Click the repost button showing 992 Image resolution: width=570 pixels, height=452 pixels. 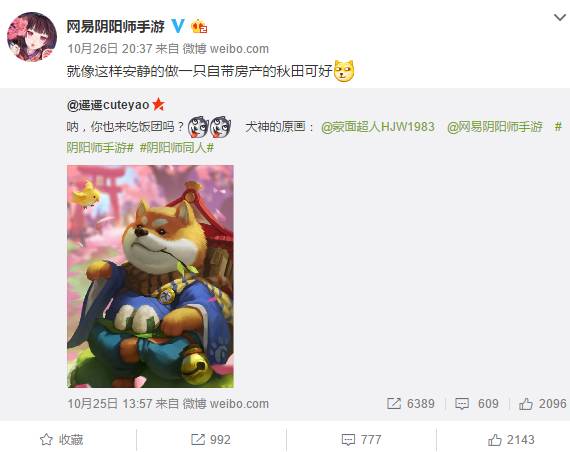(x=211, y=440)
